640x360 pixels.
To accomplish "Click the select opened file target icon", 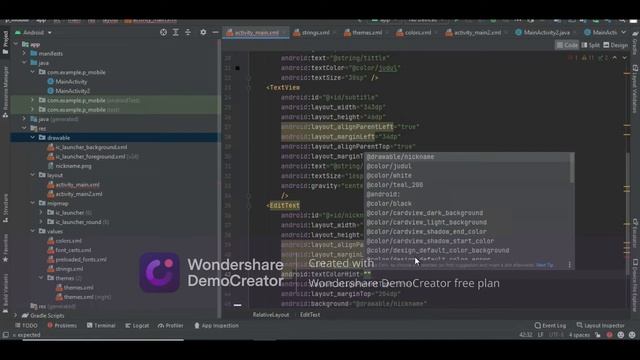I will pos(163,32).
